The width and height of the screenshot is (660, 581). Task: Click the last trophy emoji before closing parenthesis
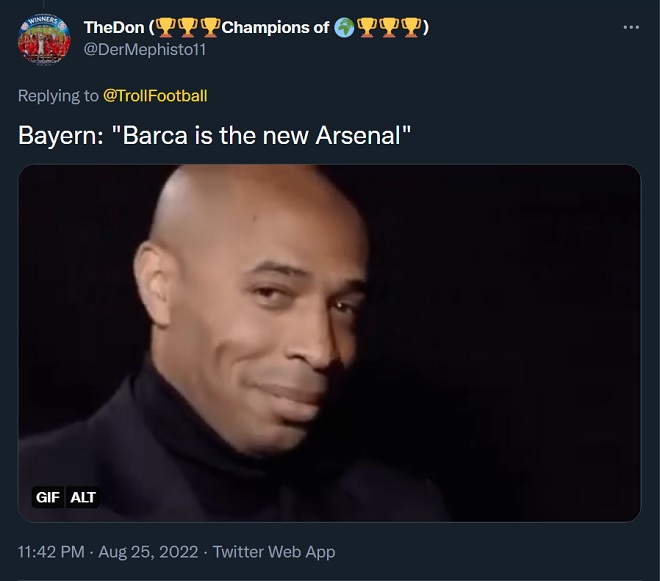coord(410,27)
